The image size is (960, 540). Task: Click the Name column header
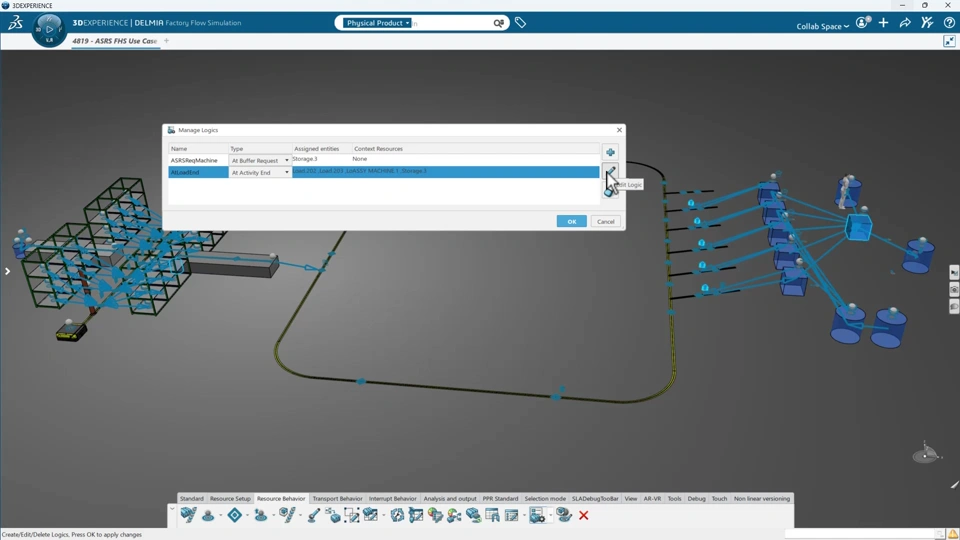pyautogui.click(x=198, y=149)
